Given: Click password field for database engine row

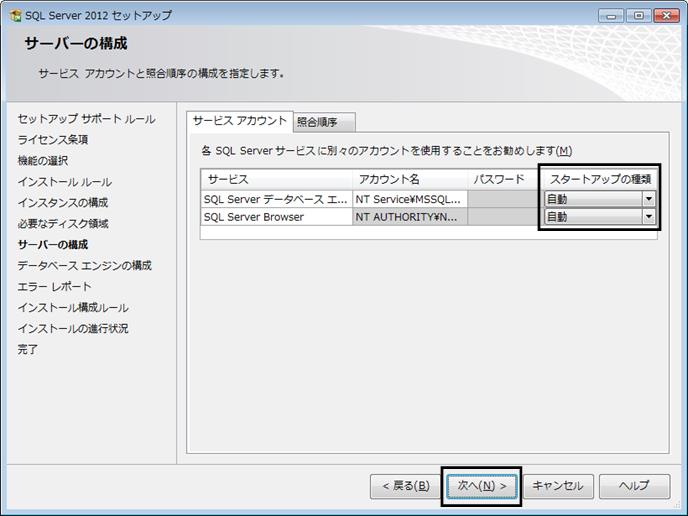Looking at the screenshot, I should point(503,199).
